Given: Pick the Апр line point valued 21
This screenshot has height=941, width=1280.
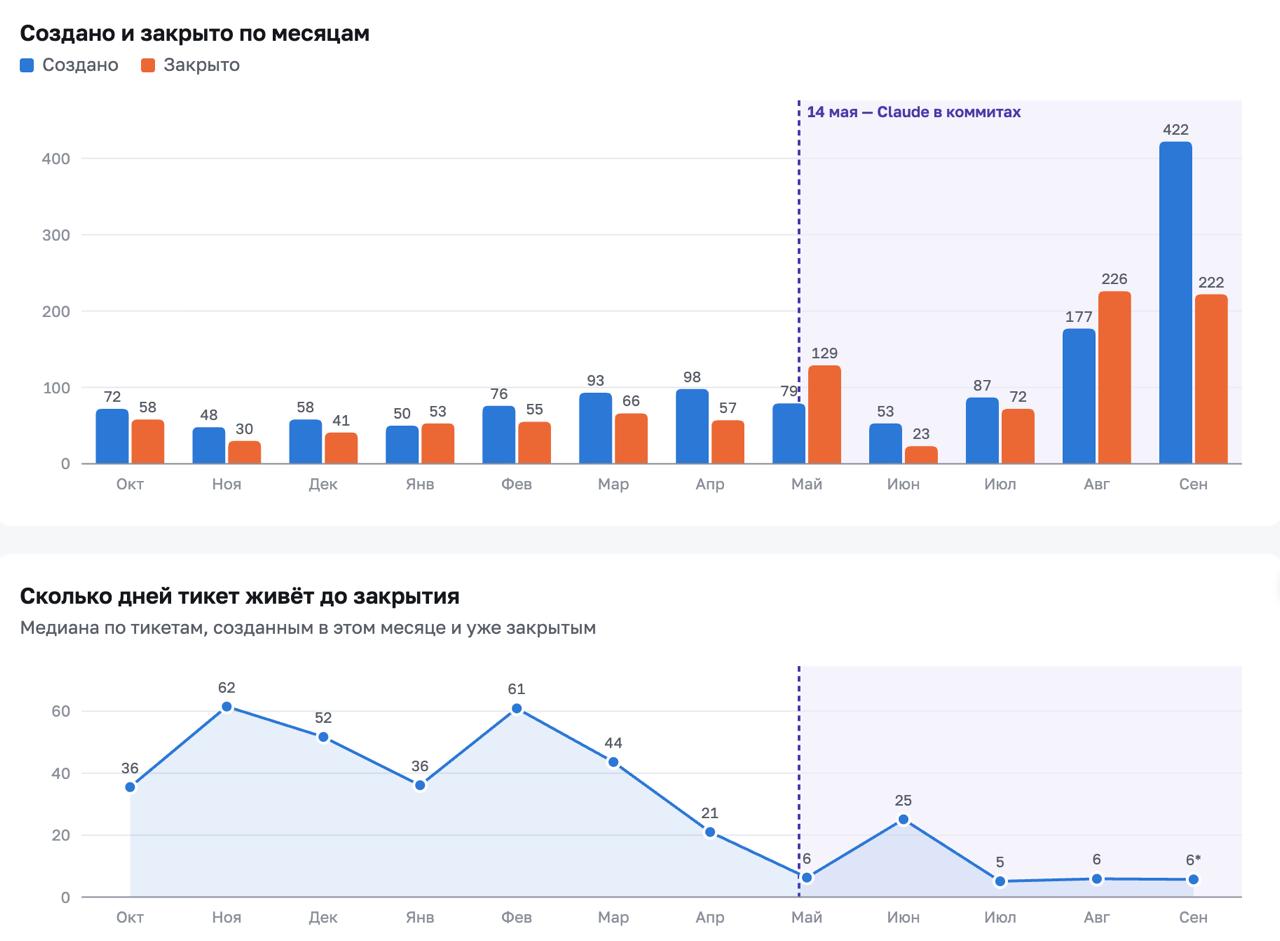Looking at the screenshot, I should (710, 832).
